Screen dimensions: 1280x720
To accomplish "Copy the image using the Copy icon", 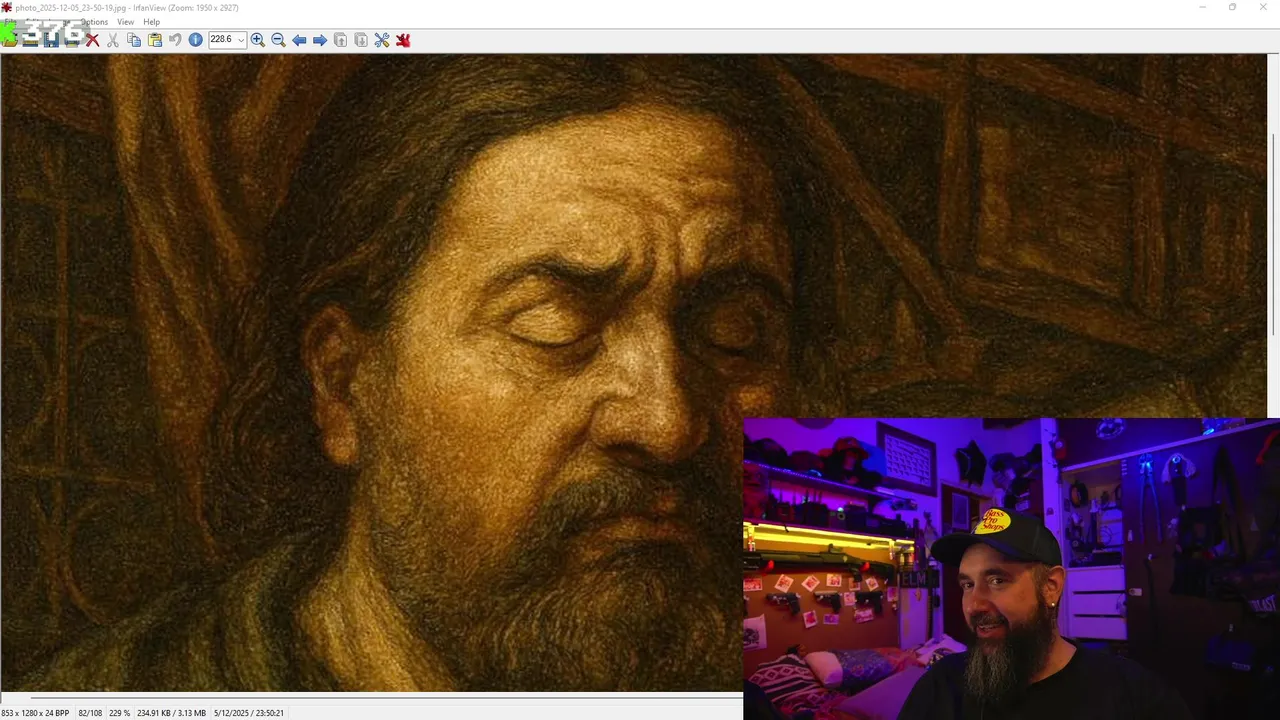I will [x=134, y=40].
